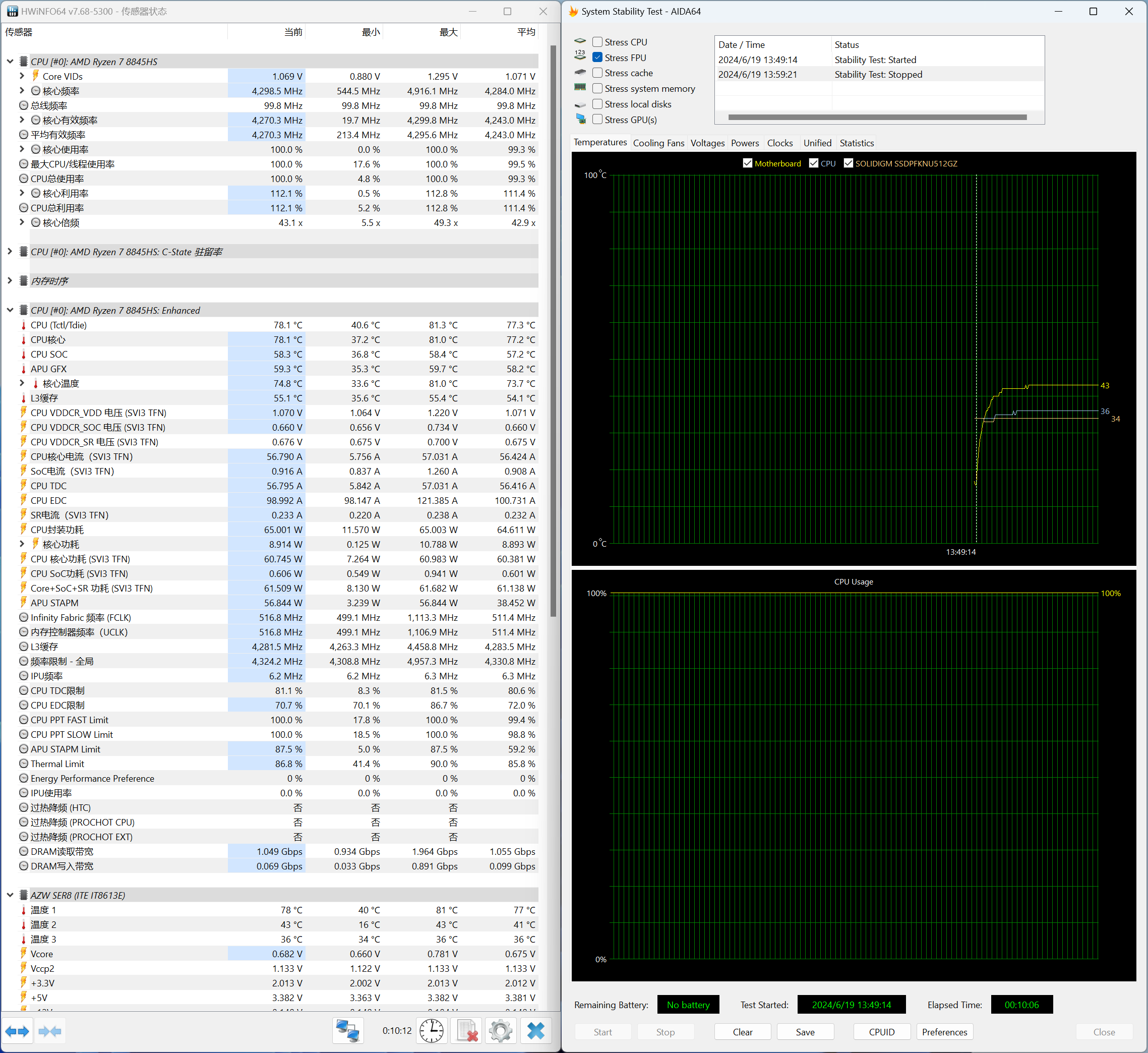The height and width of the screenshot is (1053, 1148).
Task: Click the Stress local disks drive icon
Action: [580, 104]
